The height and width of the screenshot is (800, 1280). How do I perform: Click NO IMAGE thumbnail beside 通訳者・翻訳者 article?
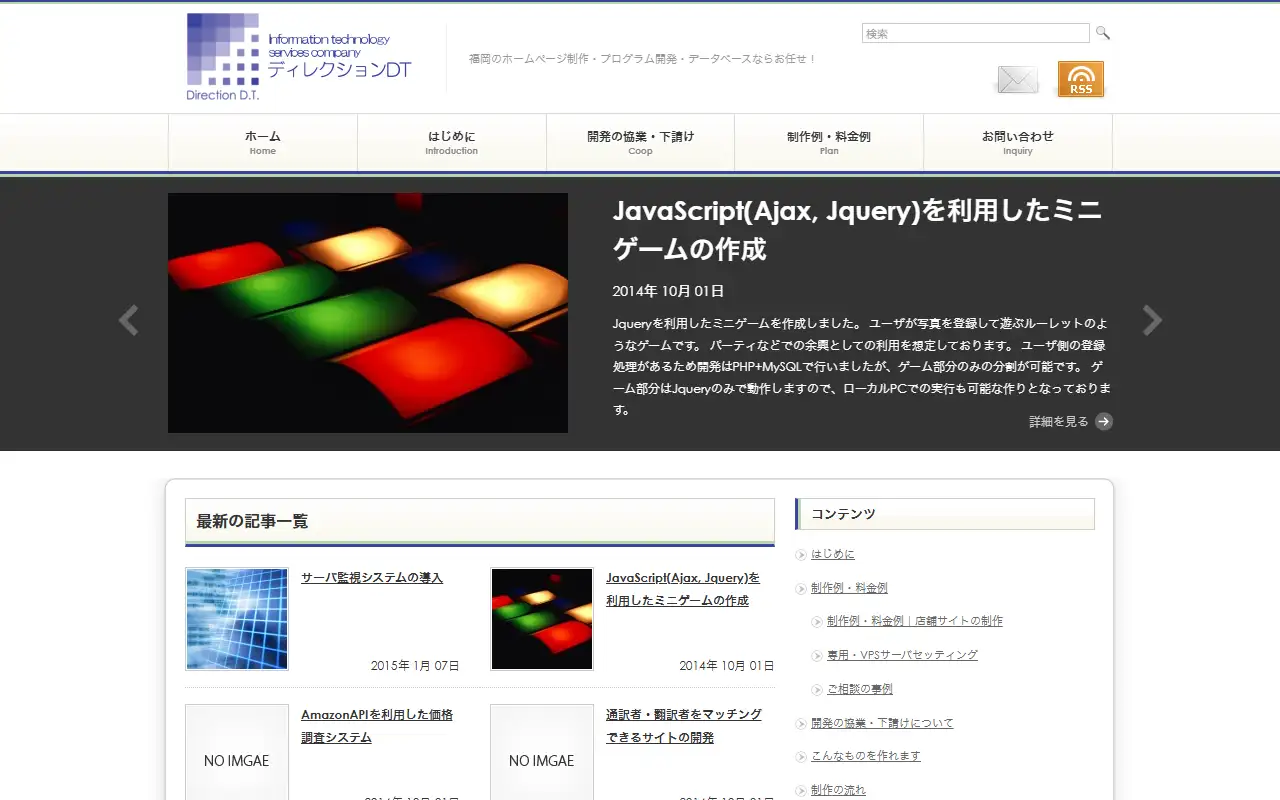542,752
